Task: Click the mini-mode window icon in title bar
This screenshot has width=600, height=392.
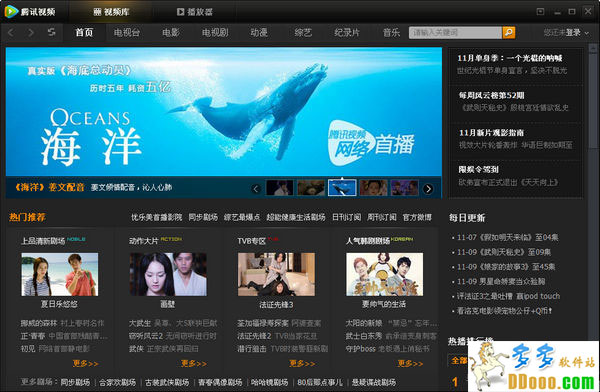Action: click(540, 11)
